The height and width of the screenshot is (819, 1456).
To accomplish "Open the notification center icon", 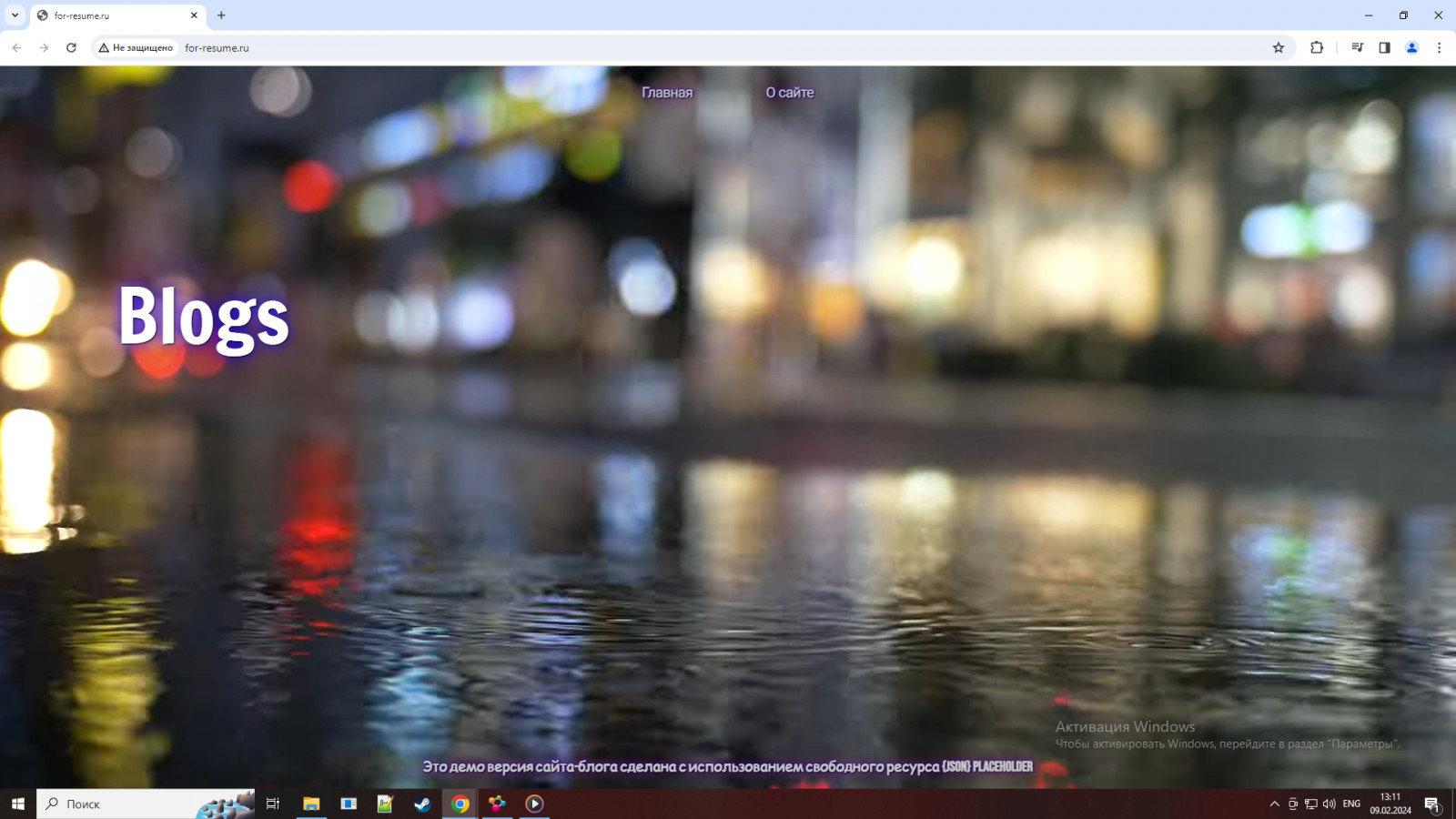I will (1432, 804).
